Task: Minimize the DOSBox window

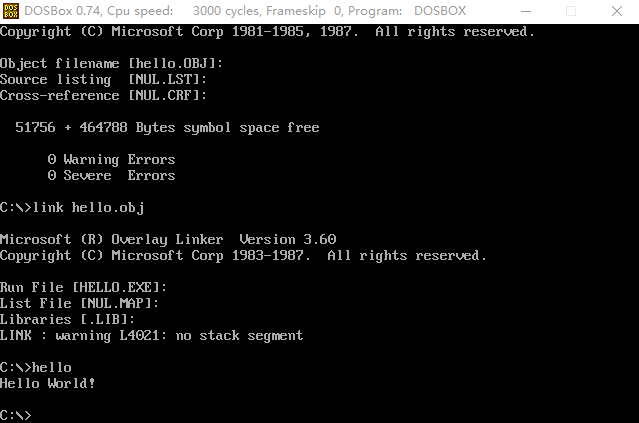Action: [x=526, y=11]
